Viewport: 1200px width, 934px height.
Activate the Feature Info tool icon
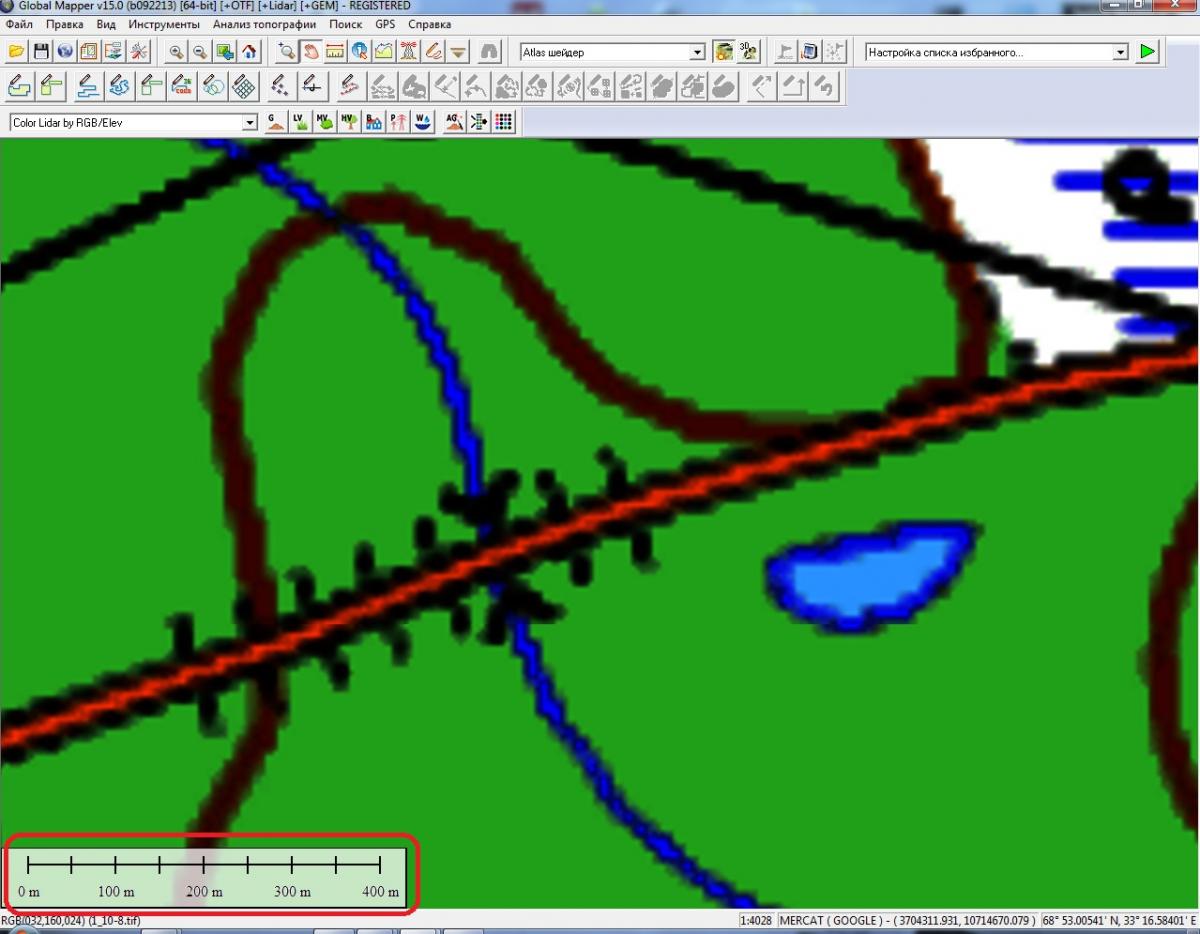click(x=359, y=51)
